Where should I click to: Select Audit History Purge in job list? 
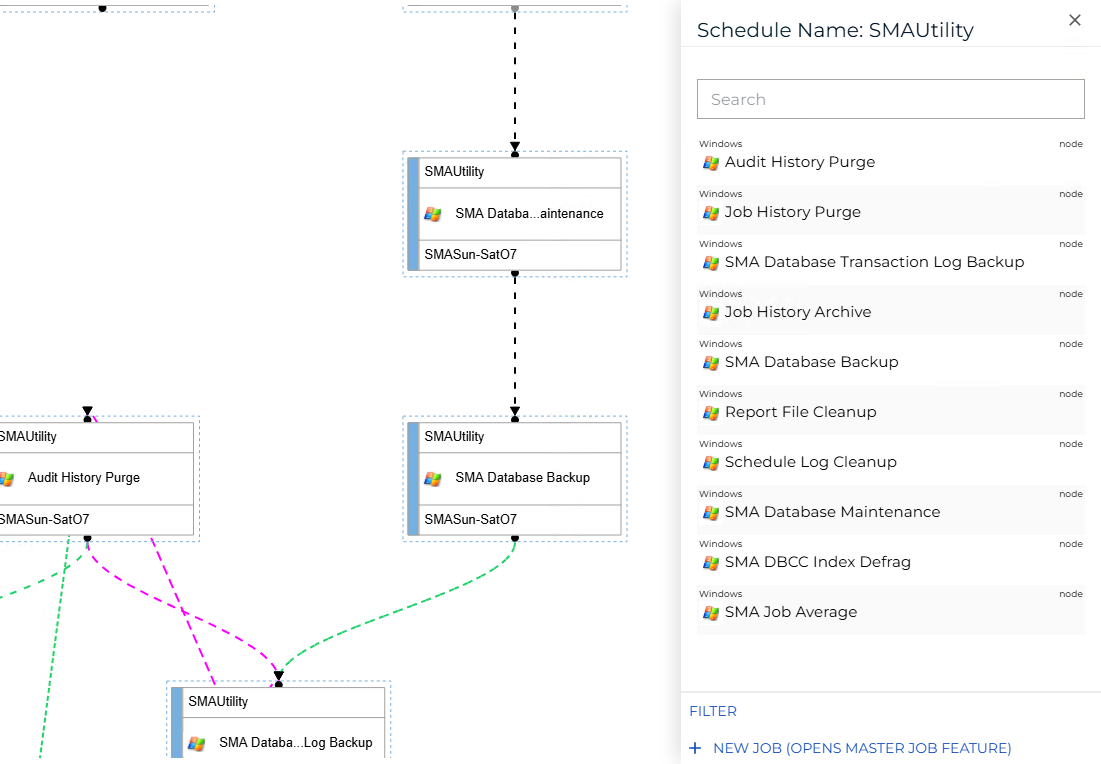(890, 159)
